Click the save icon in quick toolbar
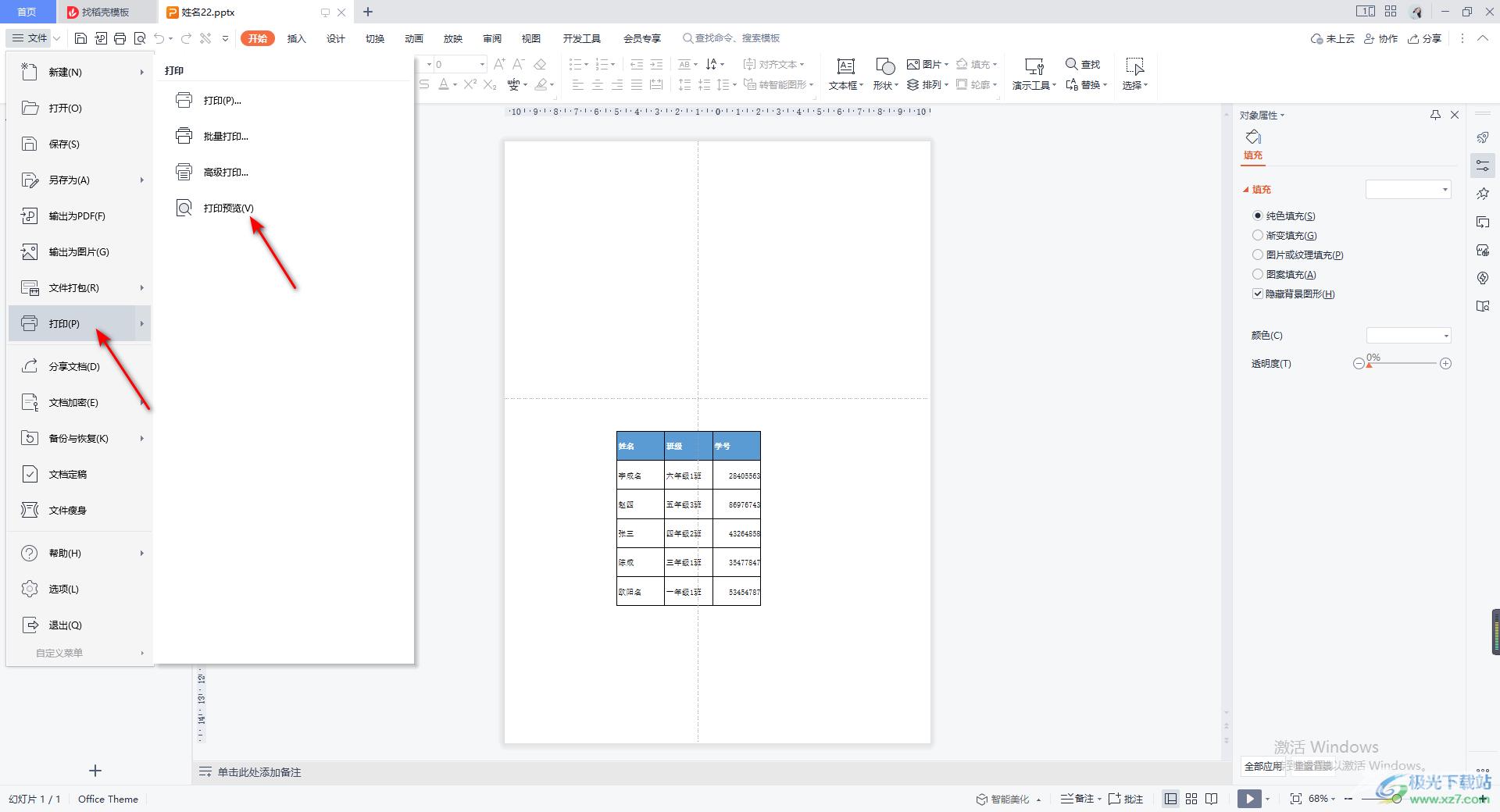This screenshot has width=1500, height=812. click(x=80, y=38)
